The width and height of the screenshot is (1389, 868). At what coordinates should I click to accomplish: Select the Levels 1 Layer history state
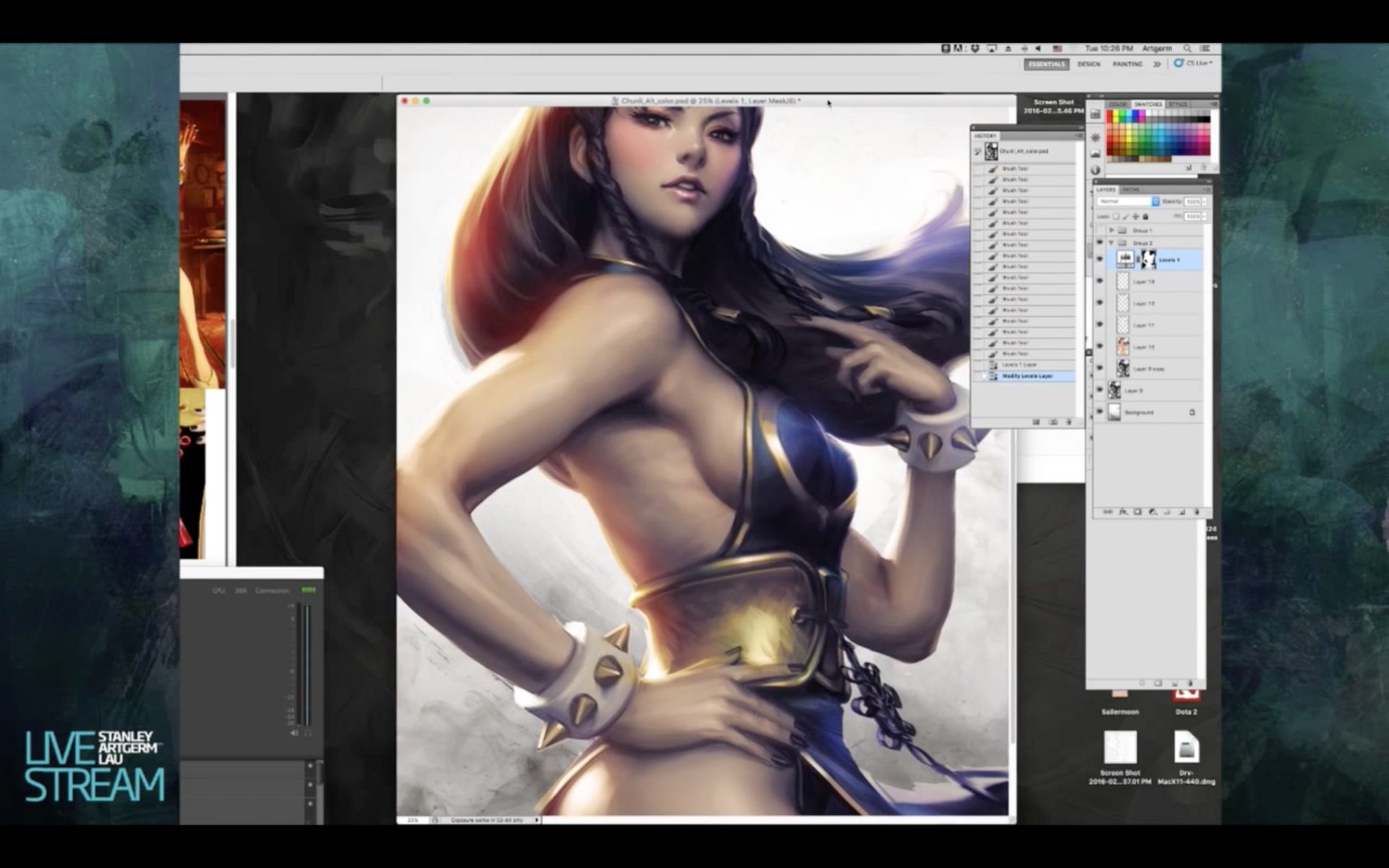pyautogui.click(x=1023, y=365)
